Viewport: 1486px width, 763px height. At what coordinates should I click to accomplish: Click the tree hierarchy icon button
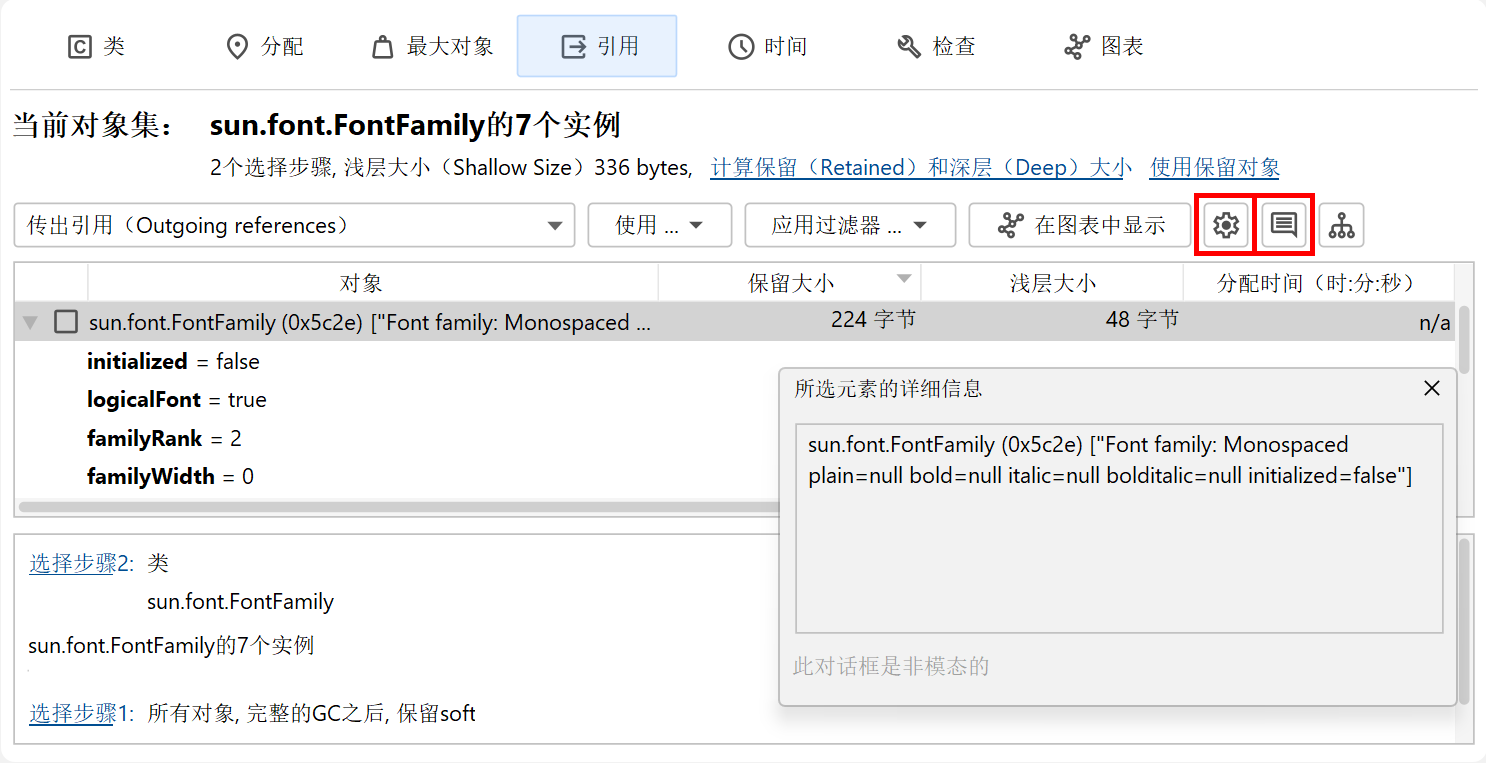pyautogui.click(x=1341, y=226)
